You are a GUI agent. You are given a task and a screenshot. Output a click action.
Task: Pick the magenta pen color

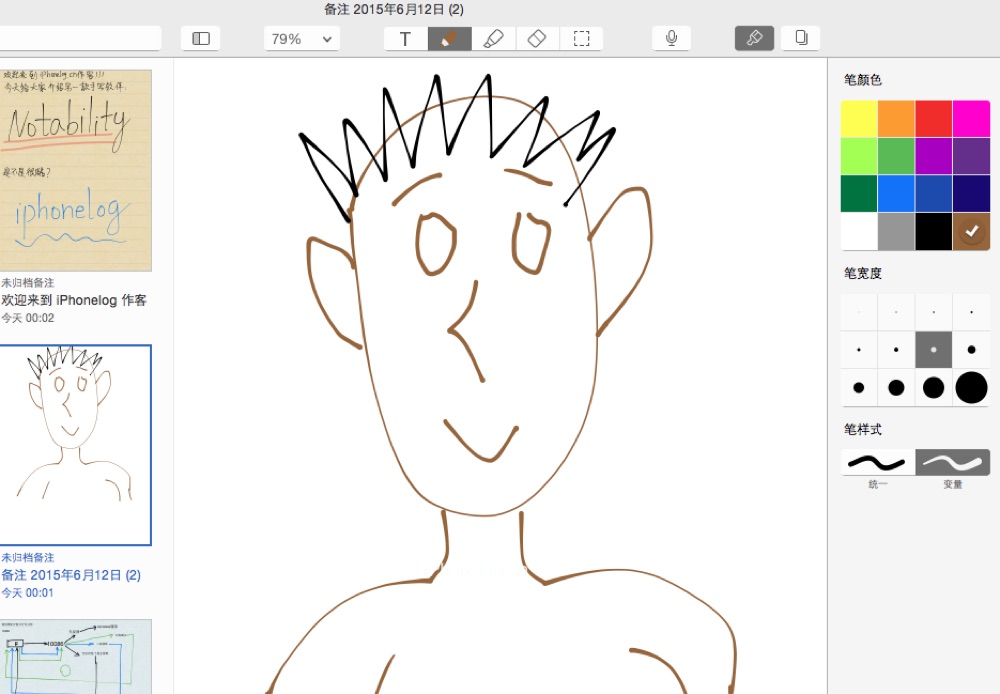click(x=971, y=119)
